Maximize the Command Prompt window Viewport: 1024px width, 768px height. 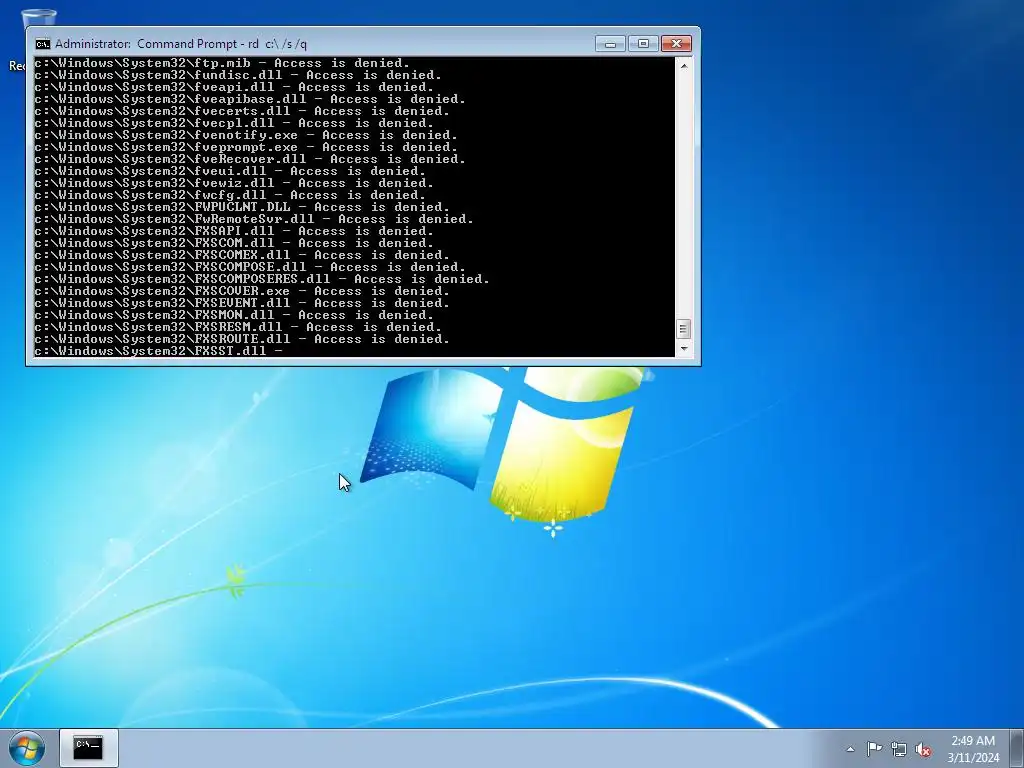(643, 44)
